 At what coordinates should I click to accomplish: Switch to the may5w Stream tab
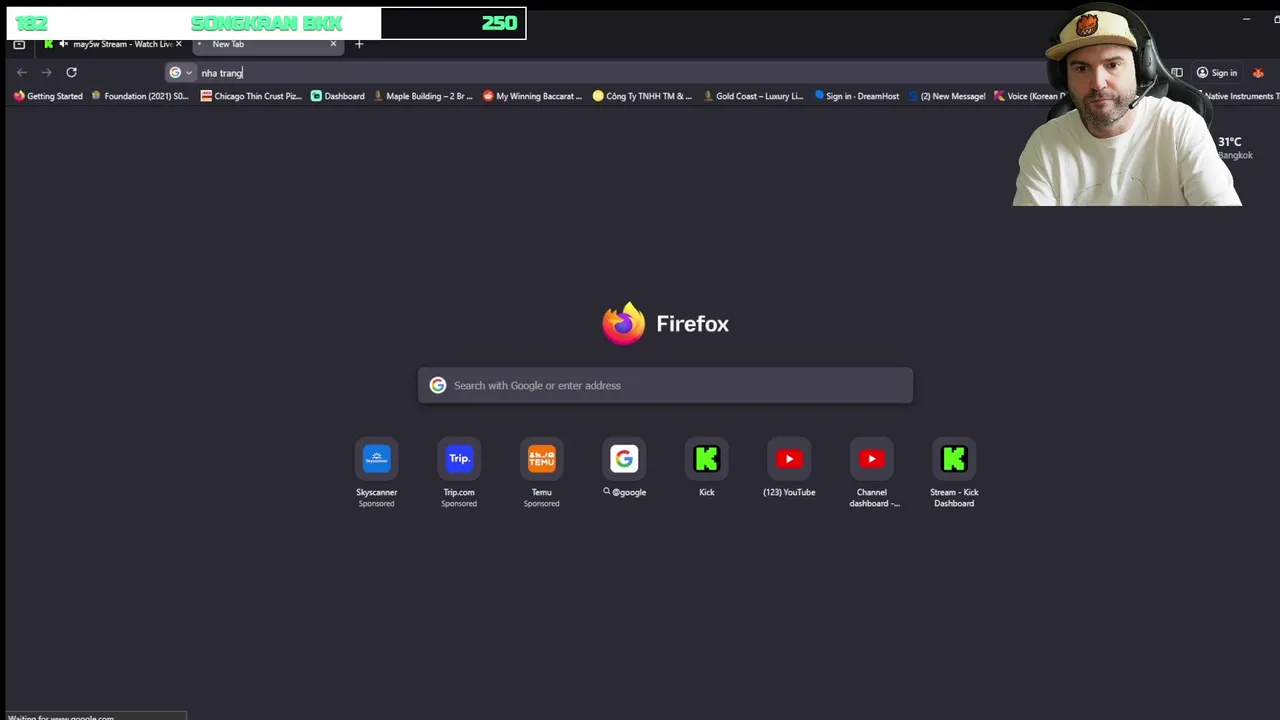point(112,44)
